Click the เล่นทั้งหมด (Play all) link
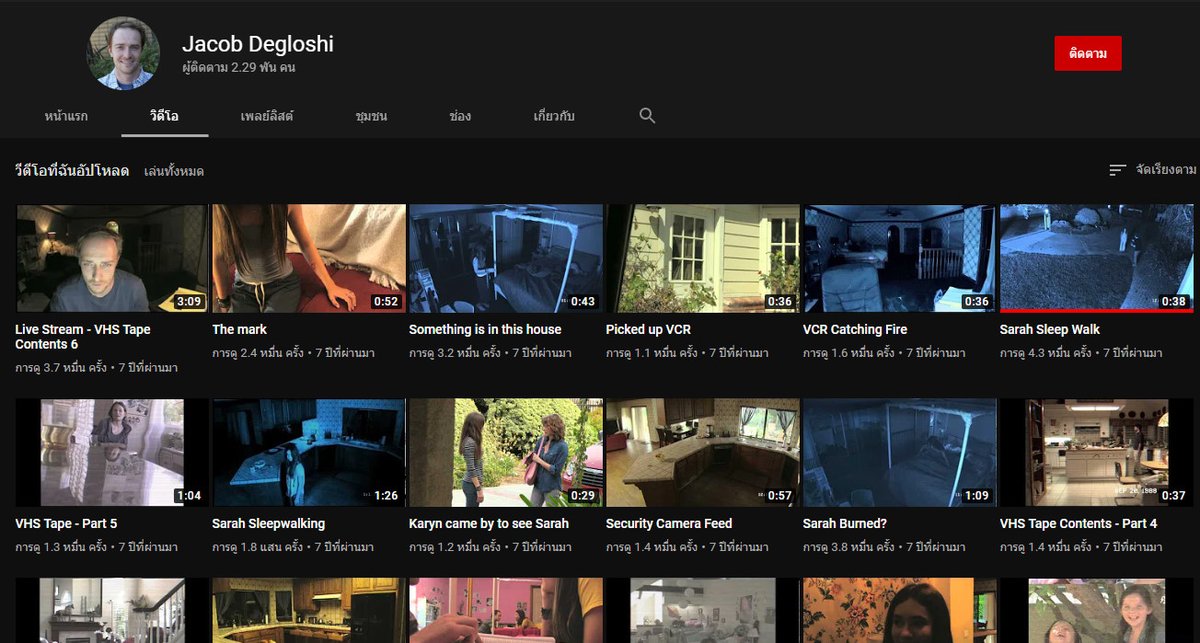1200x643 pixels. 174,171
